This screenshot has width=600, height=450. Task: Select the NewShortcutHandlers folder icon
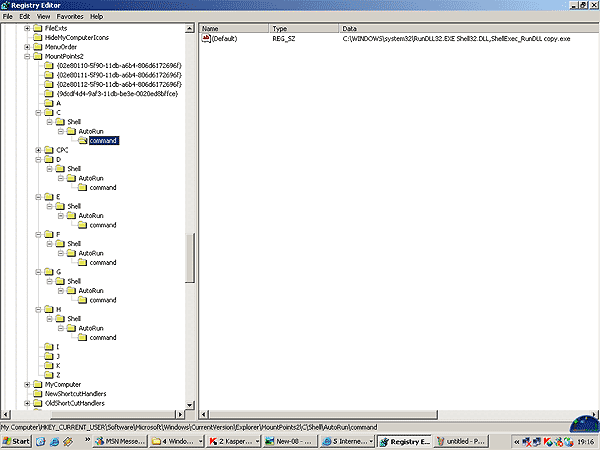38,394
